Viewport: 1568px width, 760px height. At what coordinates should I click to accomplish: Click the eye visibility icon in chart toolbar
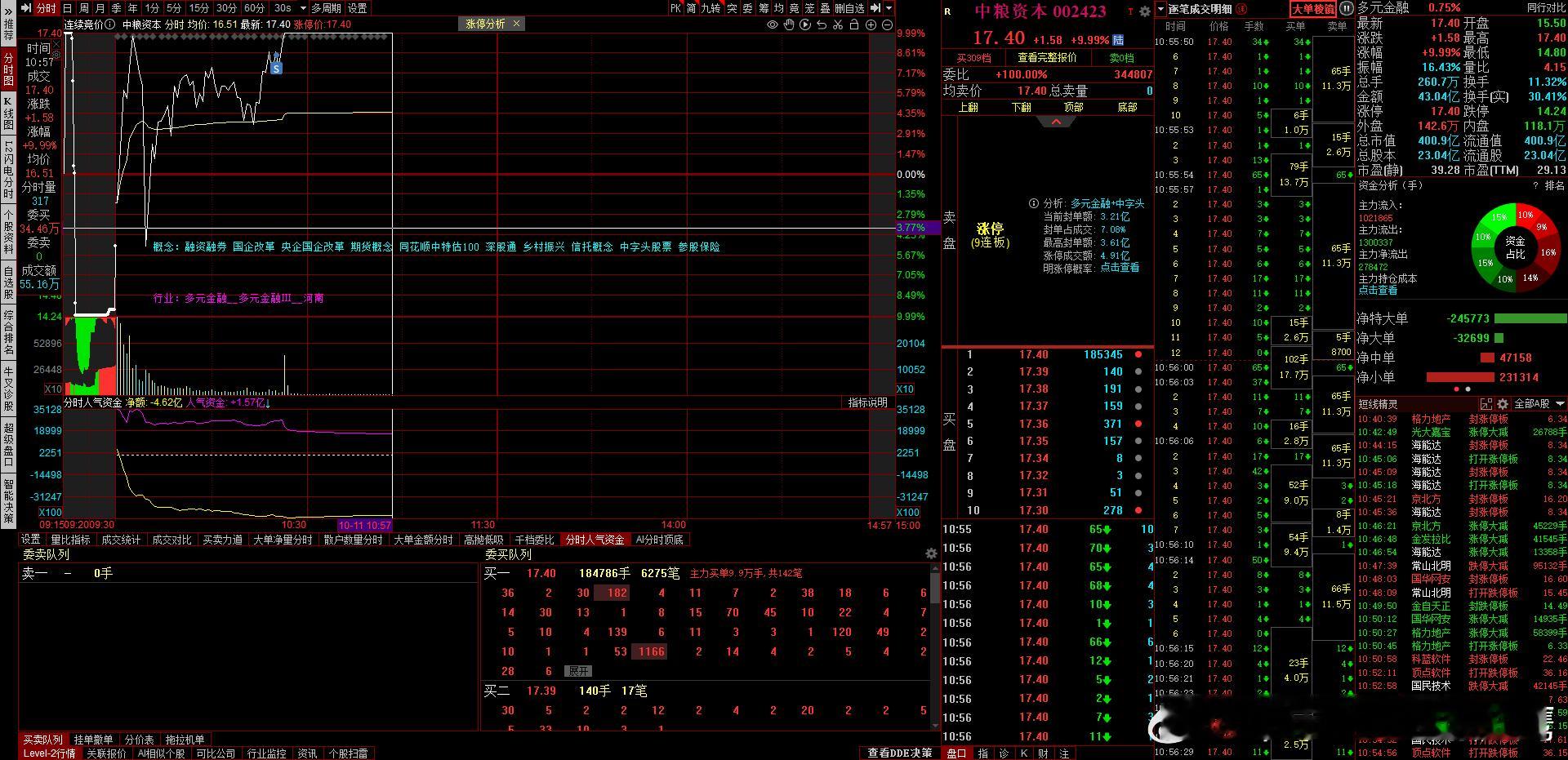[772, 24]
